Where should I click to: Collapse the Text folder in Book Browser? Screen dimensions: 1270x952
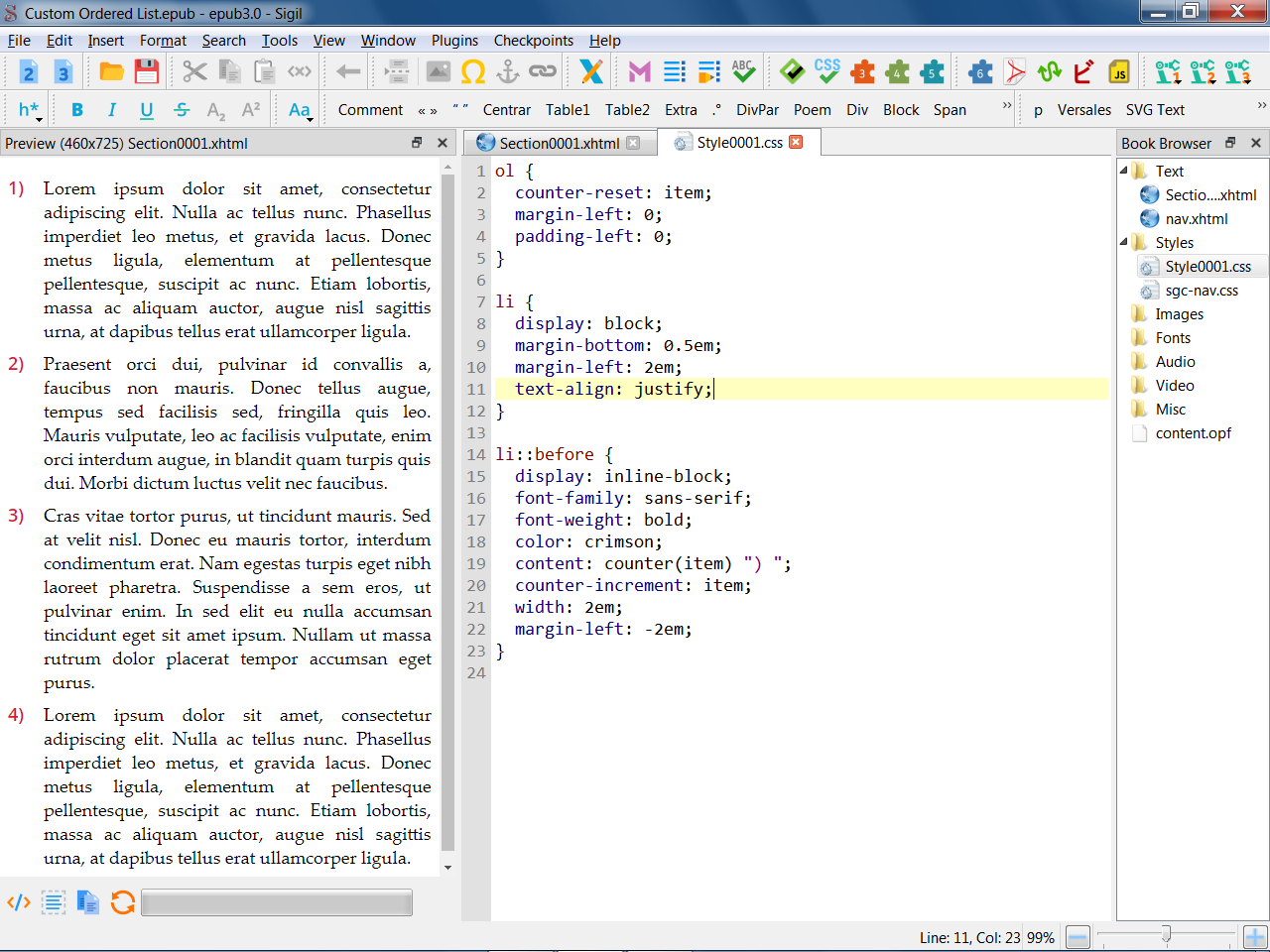coord(1124,171)
